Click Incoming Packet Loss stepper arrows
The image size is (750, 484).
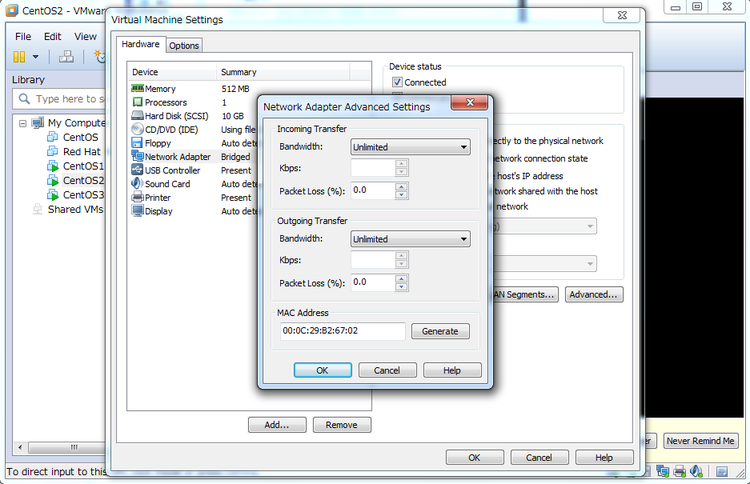tap(402, 190)
